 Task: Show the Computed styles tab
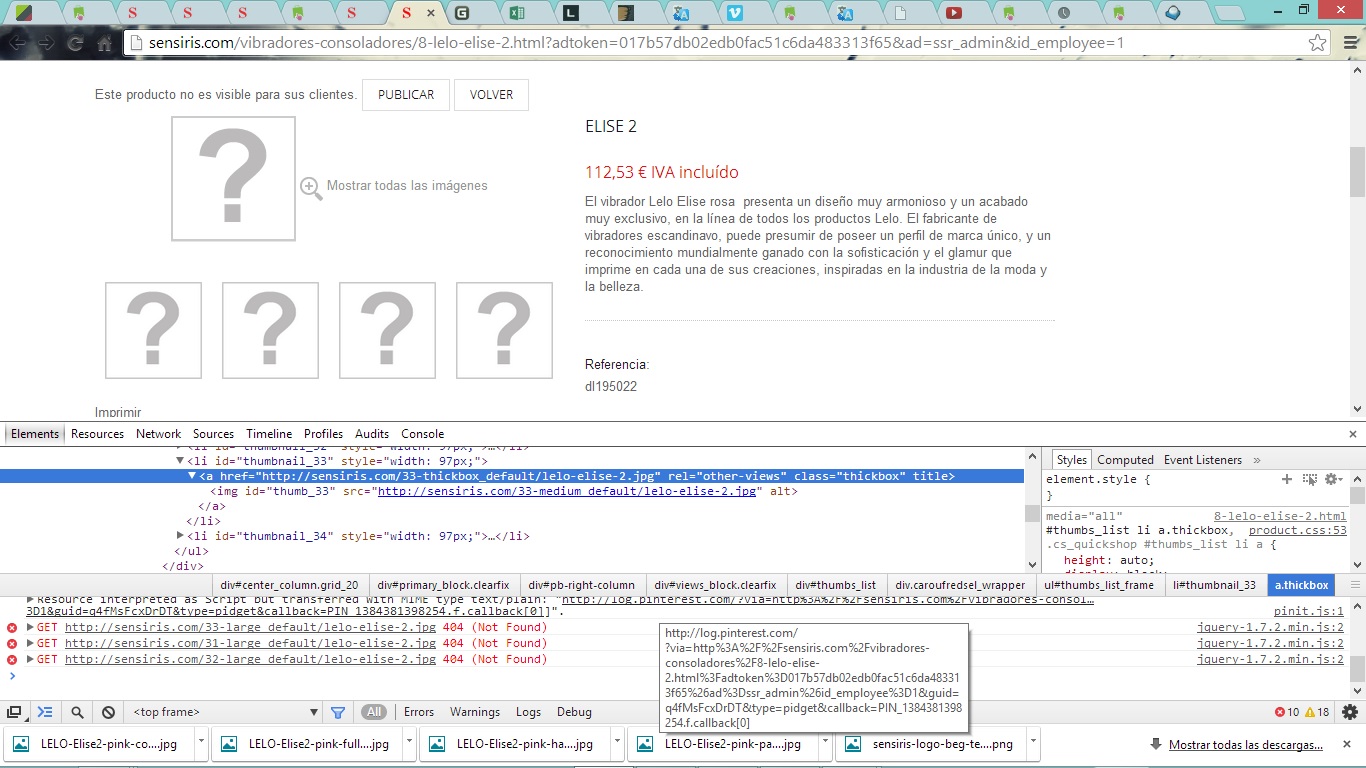pos(1125,460)
